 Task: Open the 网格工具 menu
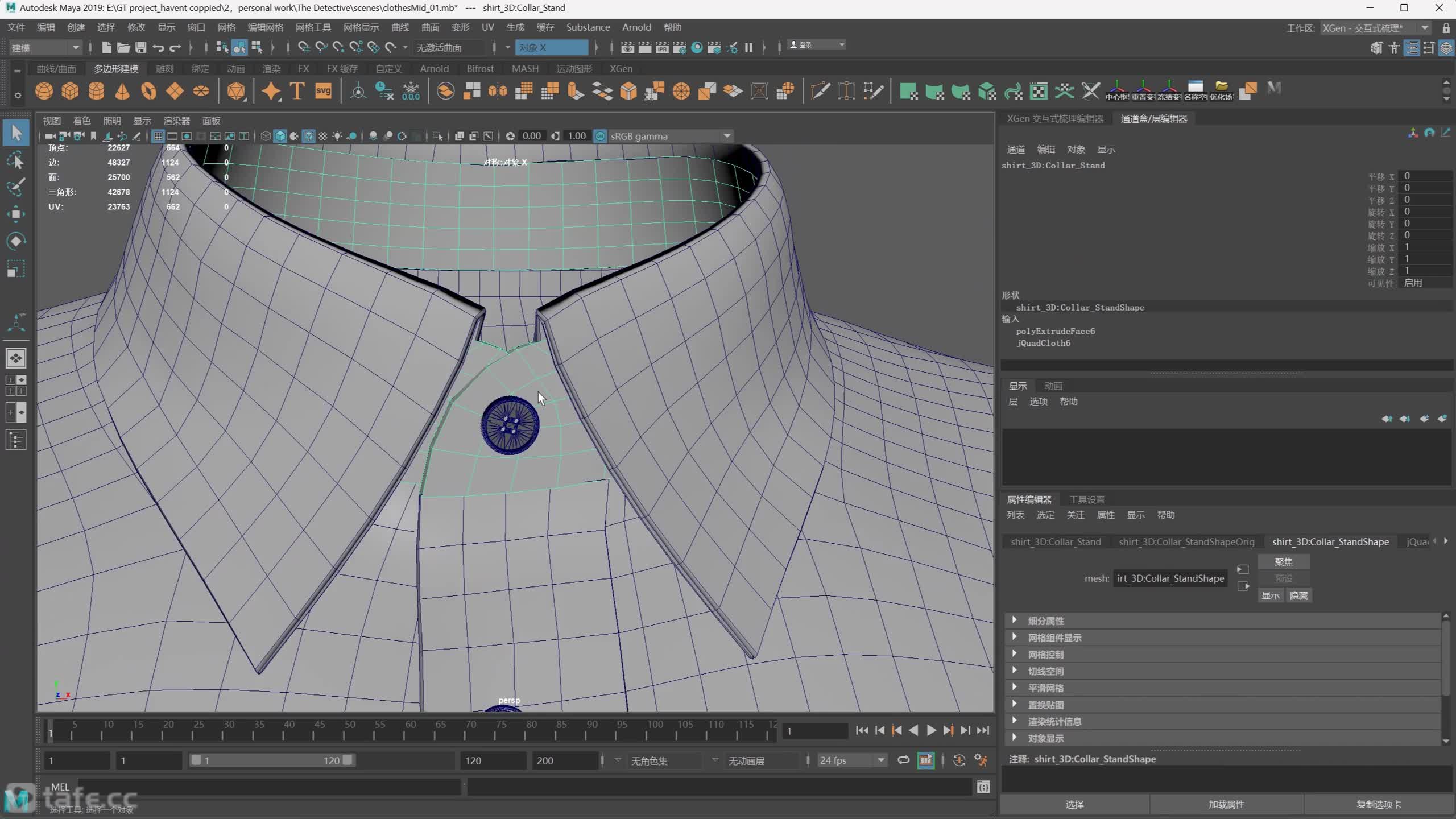tap(313, 27)
